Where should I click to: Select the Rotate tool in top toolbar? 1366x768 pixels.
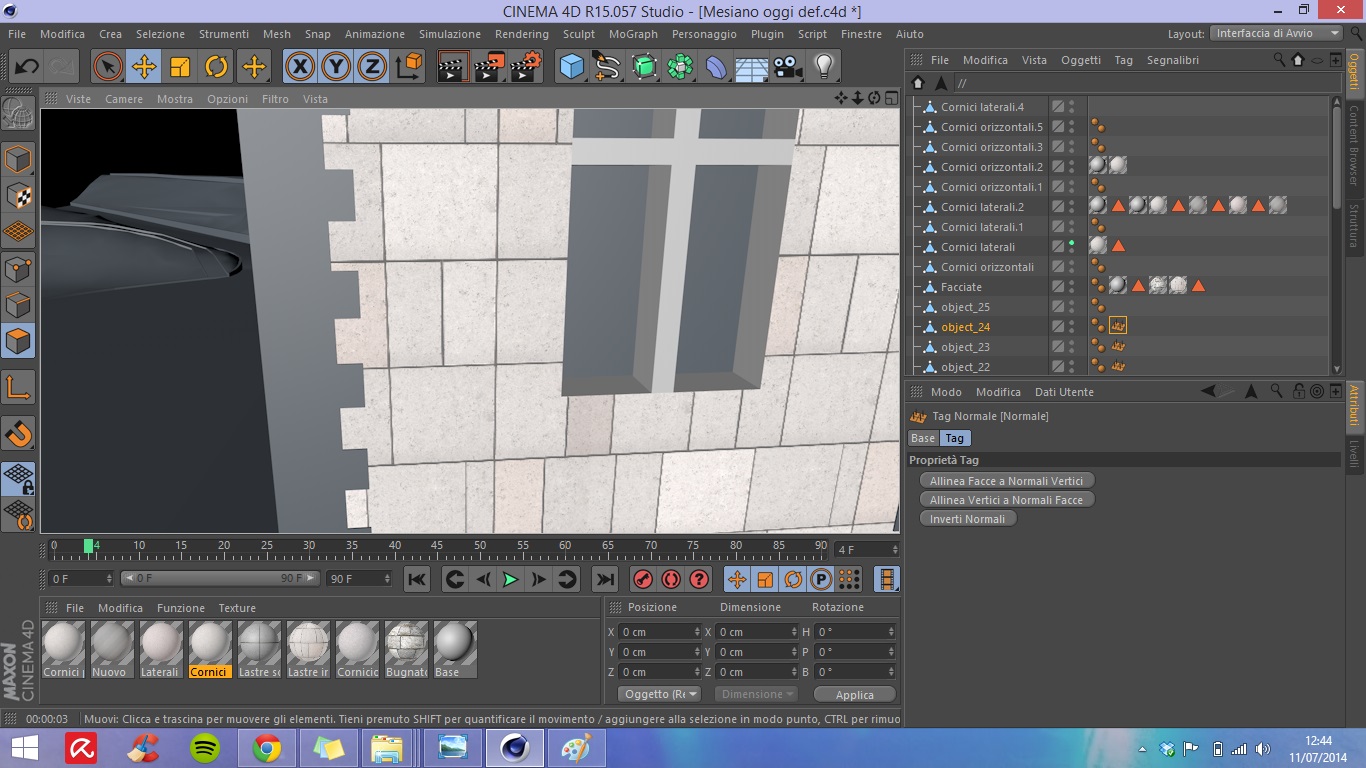pyautogui.click(x=216, y=67)
